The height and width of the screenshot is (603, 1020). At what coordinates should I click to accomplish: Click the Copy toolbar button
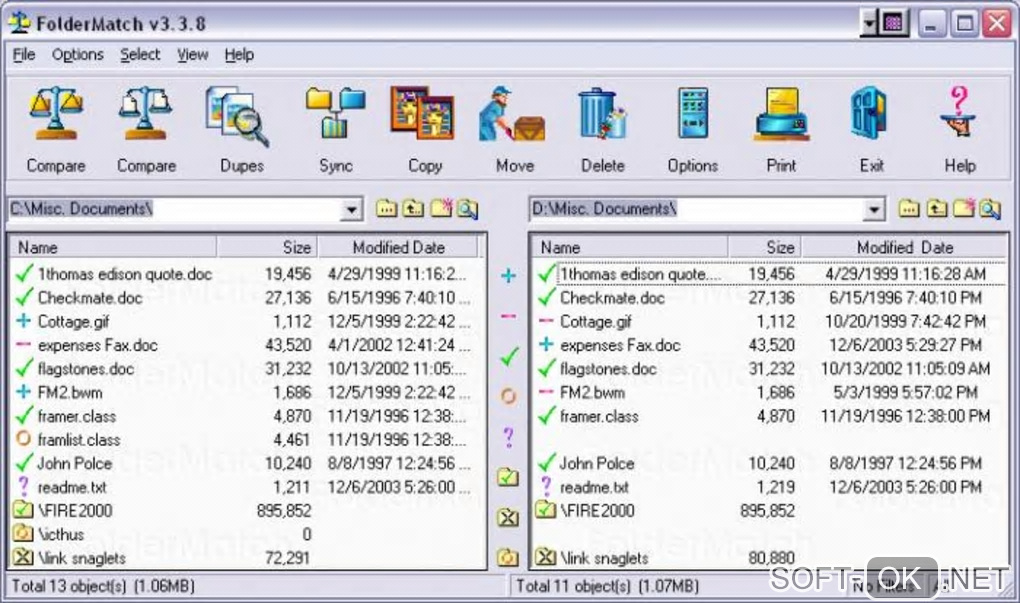tap(425, 129)
